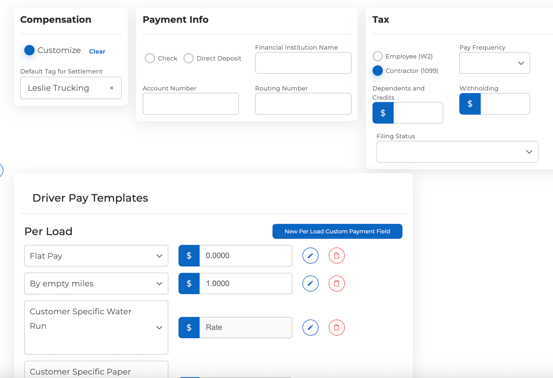Edit the Customer Specific Water Run row
This screenshot has width=553, height=378.
tap(310, 328)
